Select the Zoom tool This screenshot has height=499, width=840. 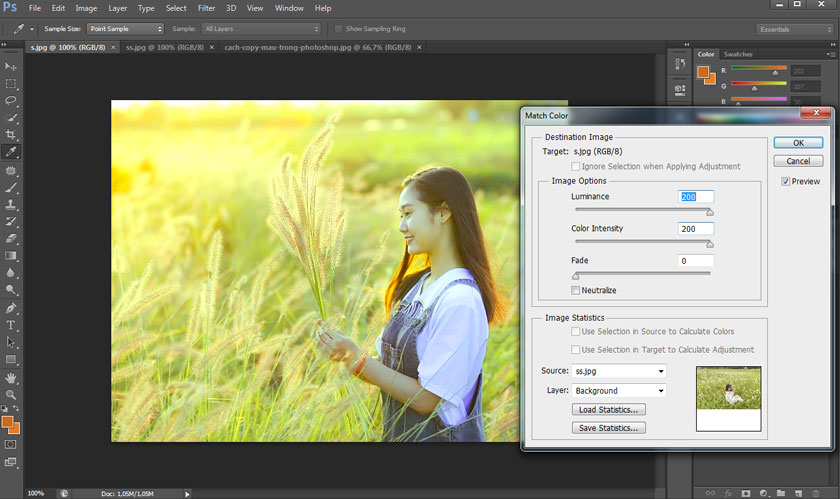pyautogui.click(x=11, y=395)
